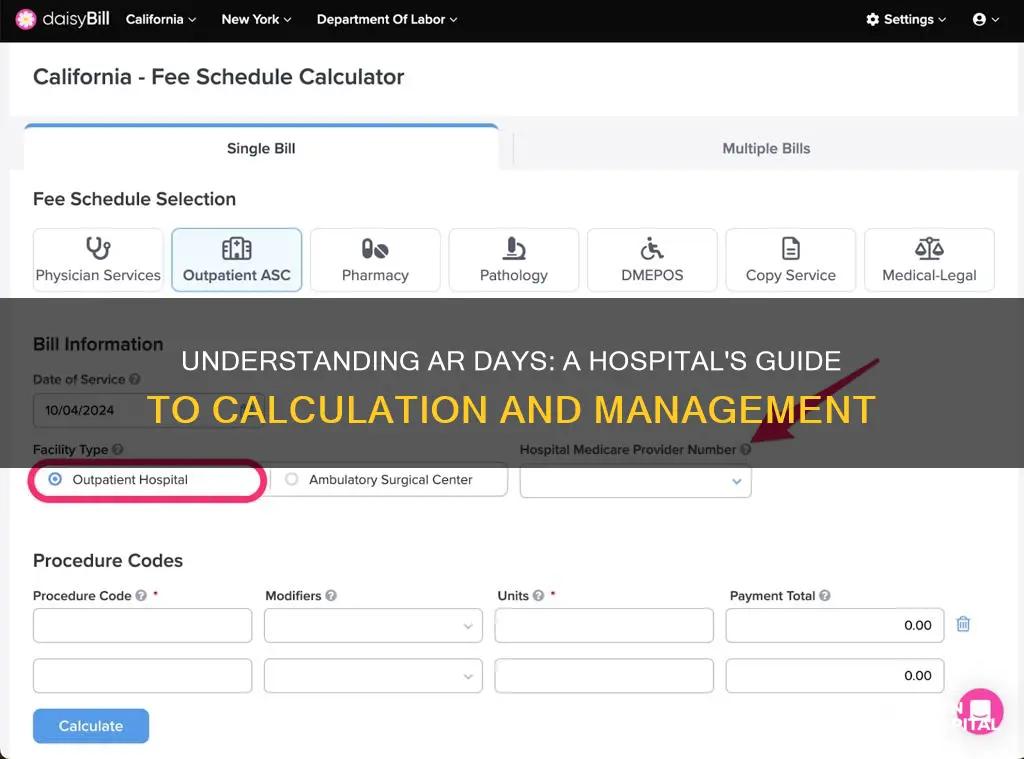Click the Modifiers help icon
This screenshot has height=759, width=1024.
(x=331, y=596)
